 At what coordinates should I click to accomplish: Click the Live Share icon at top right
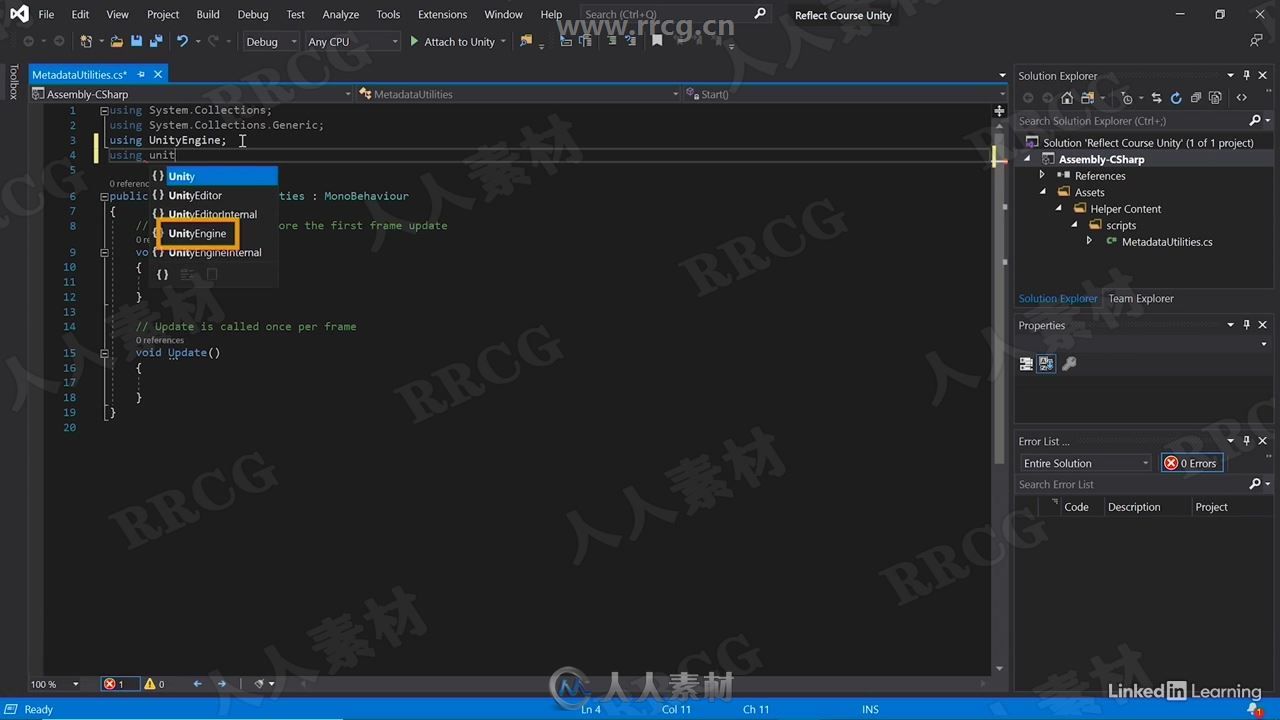click(x=1256, y=41)
